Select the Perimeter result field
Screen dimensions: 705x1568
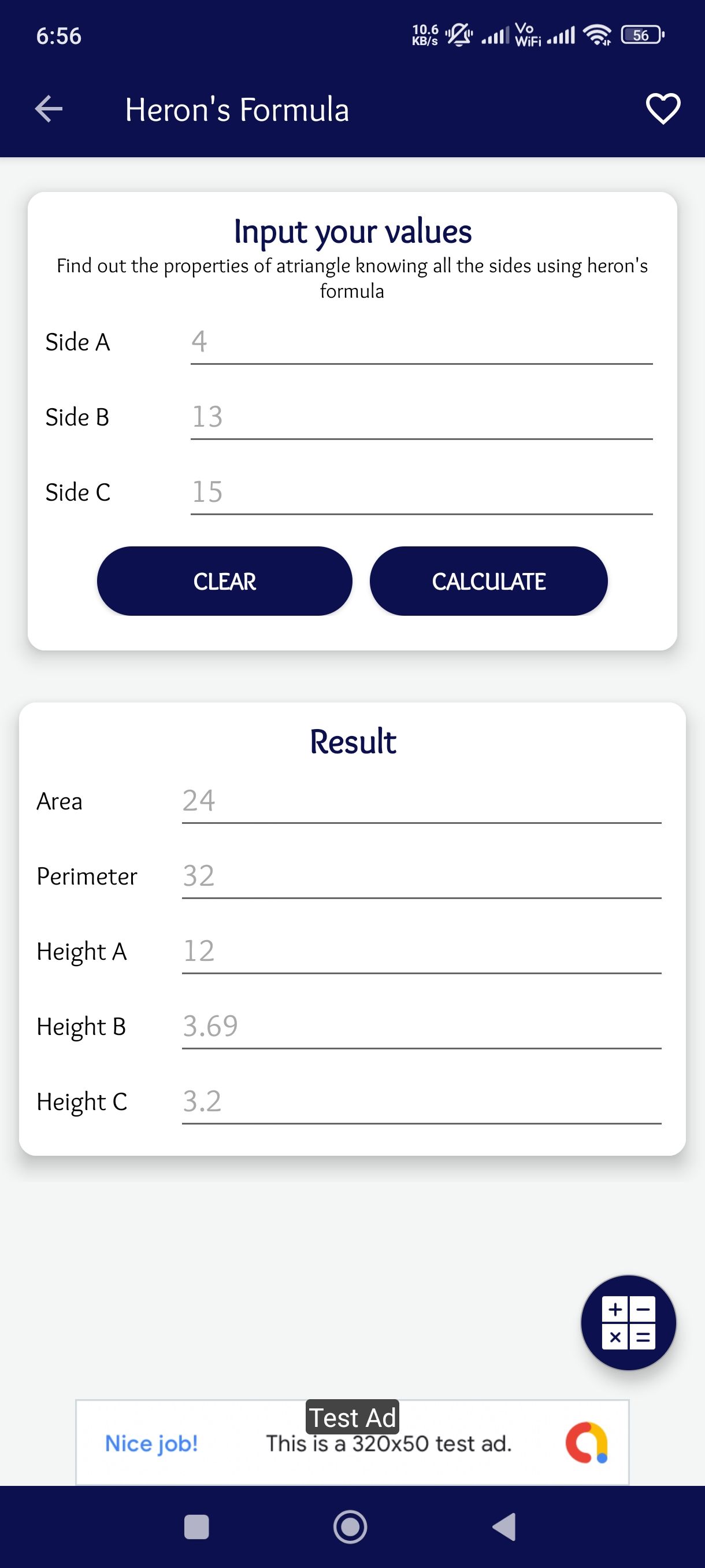pyautogui.click(x=421, y=877)
